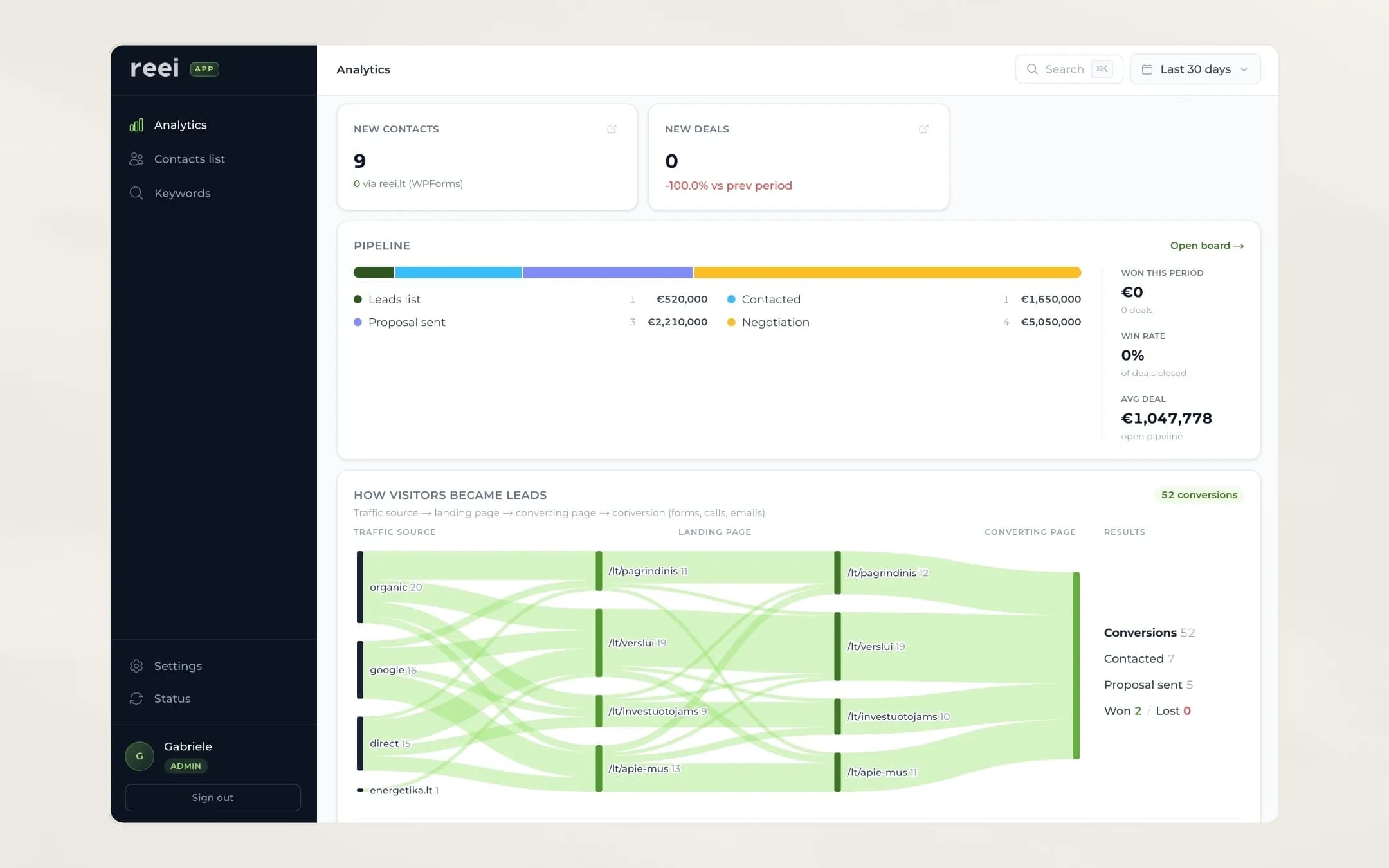The height and width of the screenshot is (868, 1389).
Task: Click Gabriele's avatar circle
Action: 140,756
